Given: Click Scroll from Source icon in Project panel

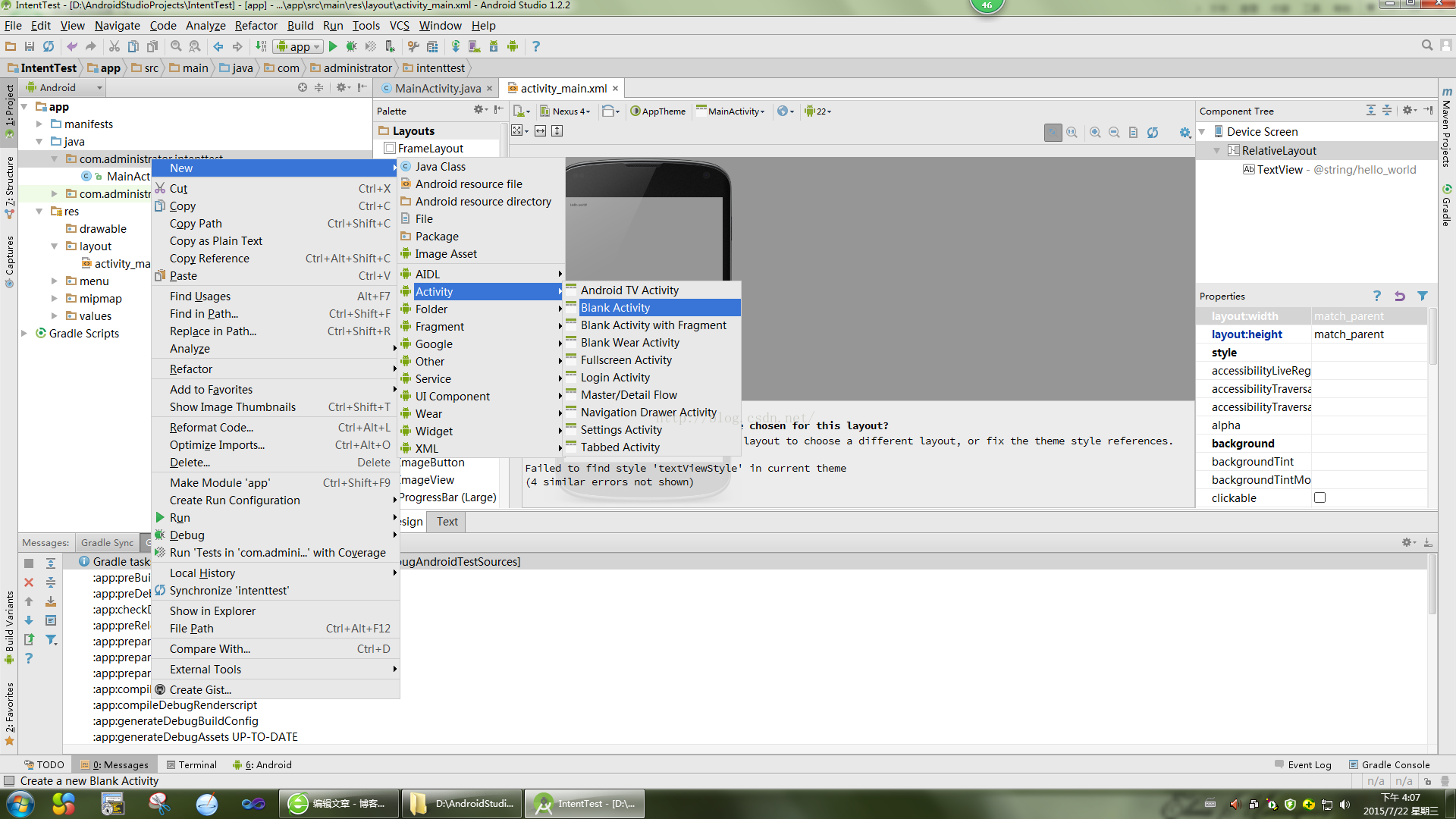Looking at the screenshot, I should (303, 88).
